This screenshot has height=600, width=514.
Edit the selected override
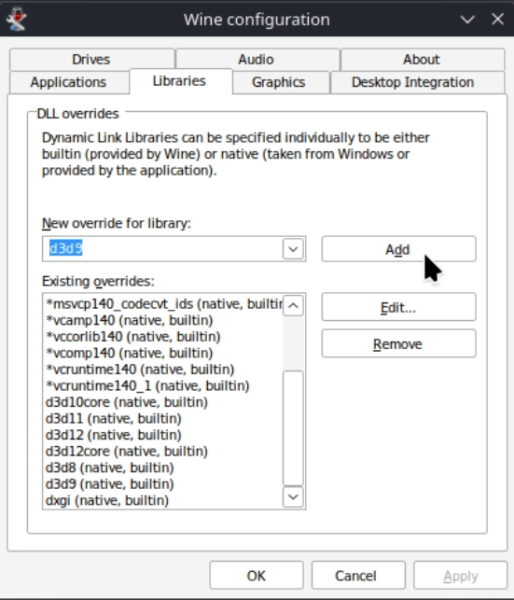click(x=399, y=307)
